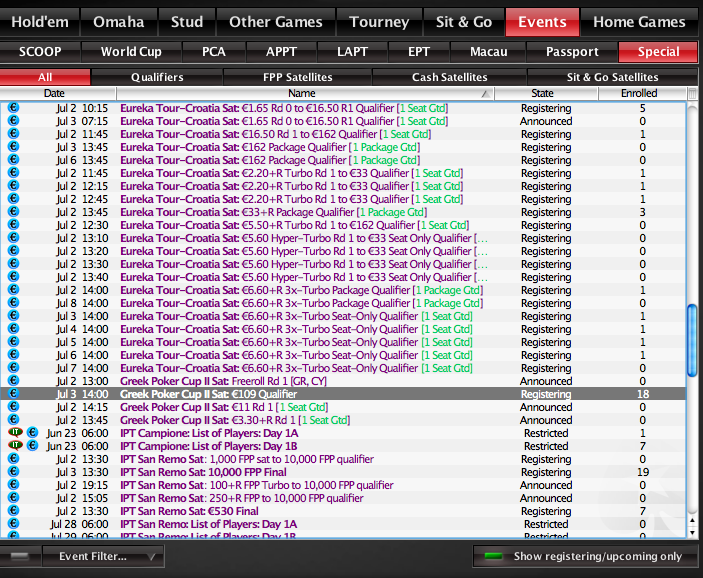Viewport: 703px width, 578px height.
Task: Go to the Tourney tab
Action: pos(379,22)
